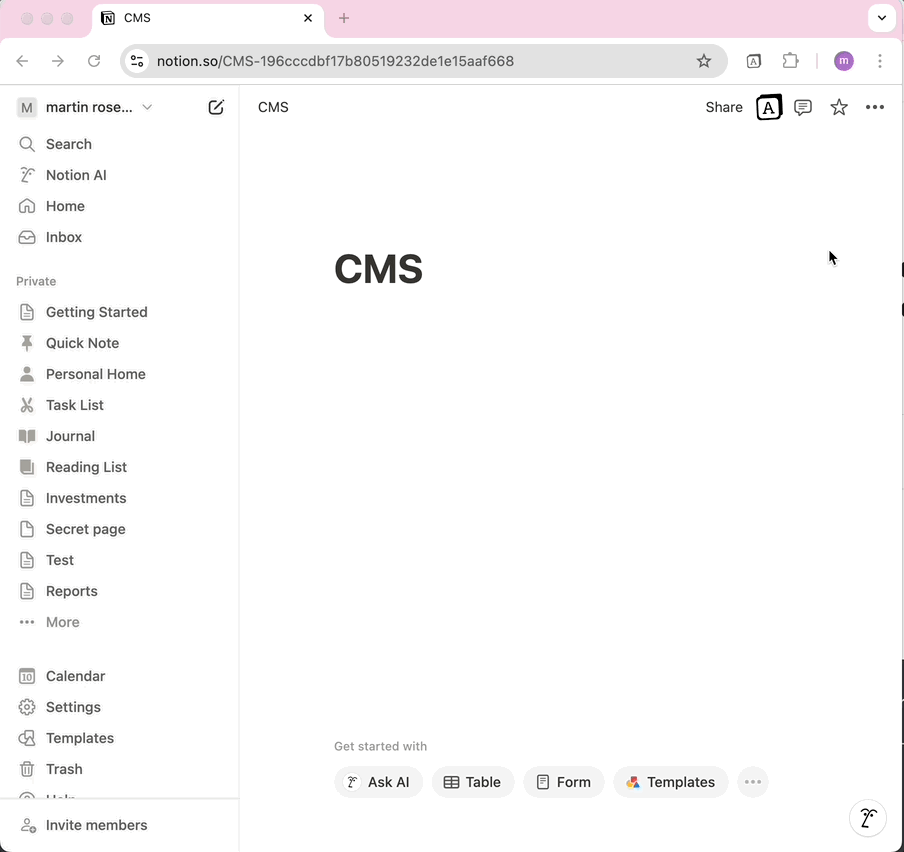
Task: Open the page options three-dot menu
Action: pos(875,107)
